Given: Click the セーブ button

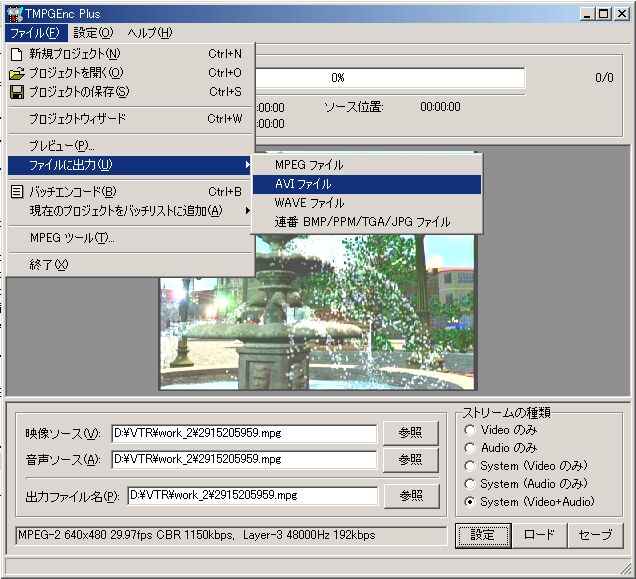Looking at the screenshot, I should [595, 535].
